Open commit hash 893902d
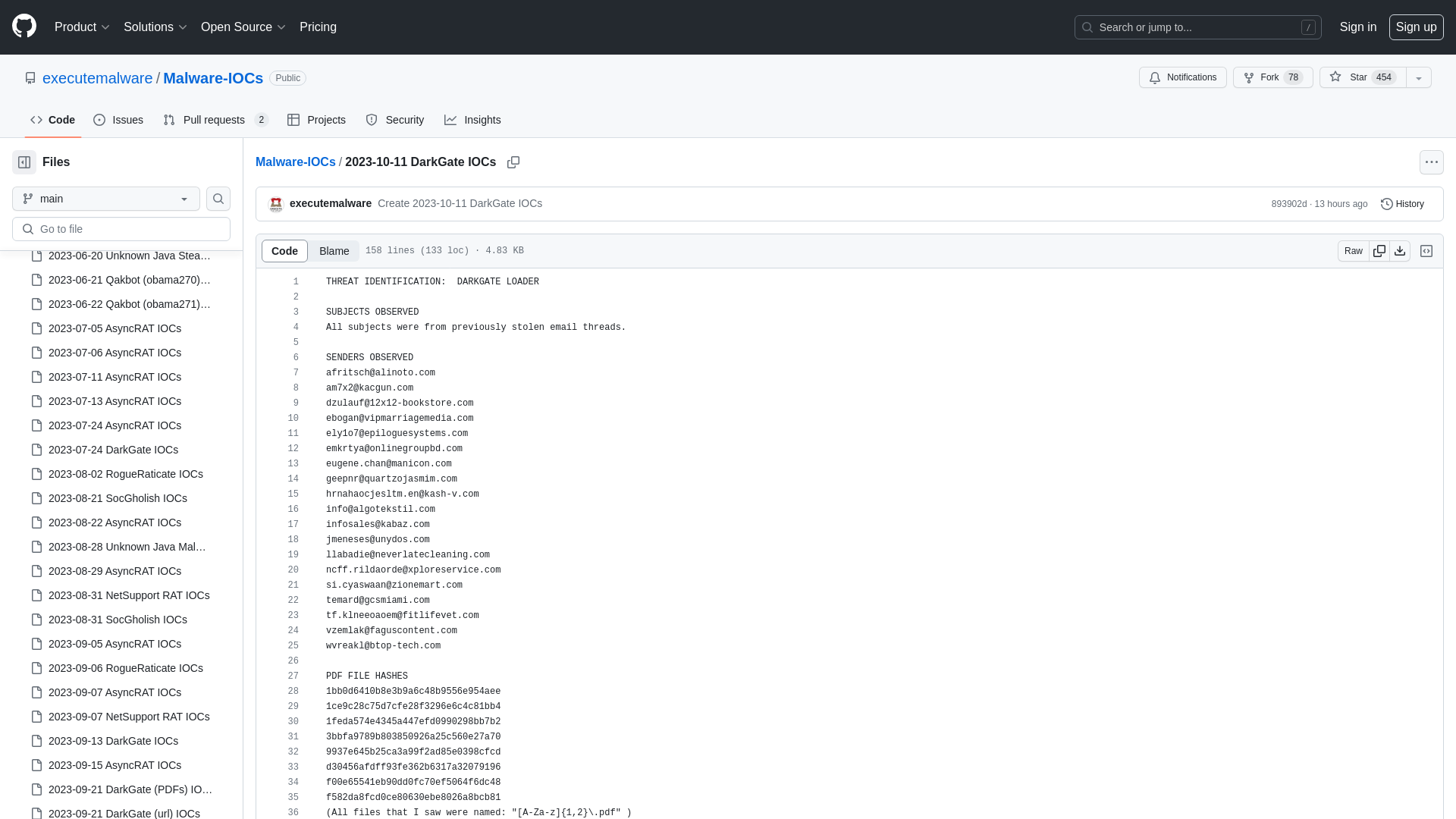1456x819 pixels. pyautogui.click(x=1288, y=204)
